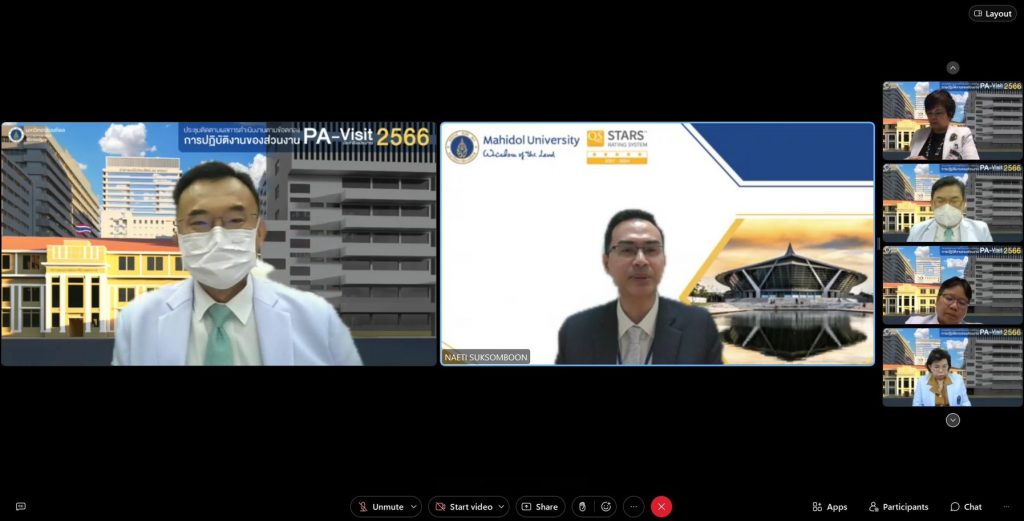Open the Participants panel
Screen dimensions: 1024x521
pos(898,507)
